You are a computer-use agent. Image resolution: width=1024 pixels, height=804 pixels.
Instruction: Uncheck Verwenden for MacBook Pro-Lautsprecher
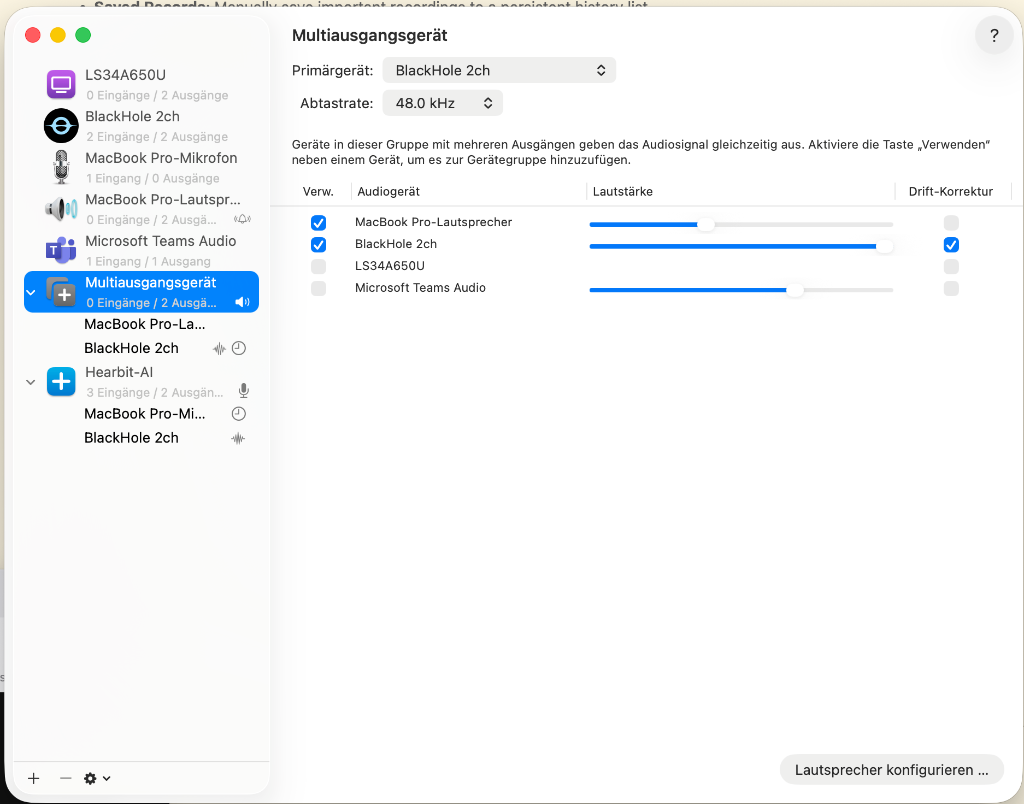click(318, 223)
